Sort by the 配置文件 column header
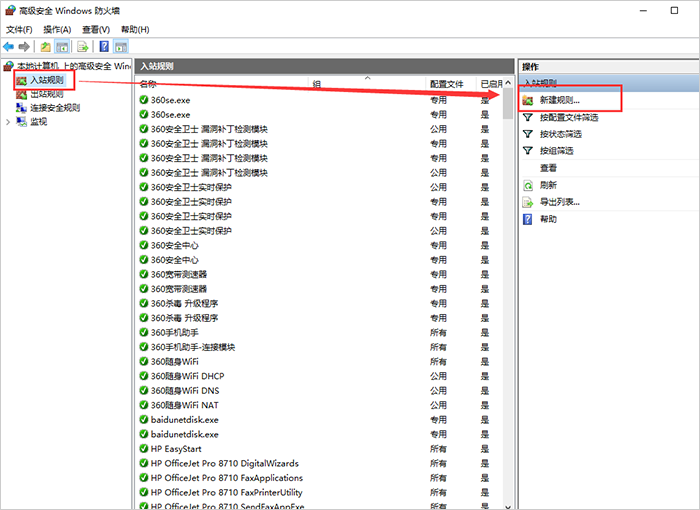 451,84
